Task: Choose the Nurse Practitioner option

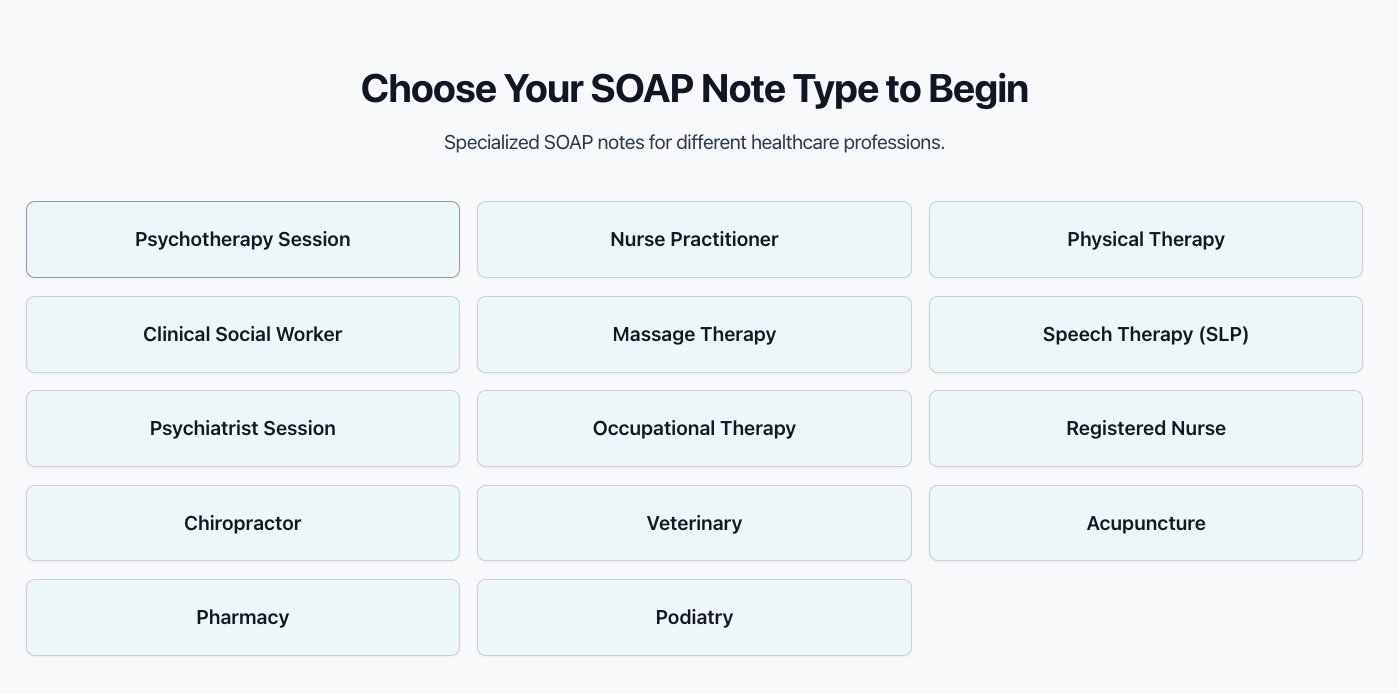Action: 694,239
